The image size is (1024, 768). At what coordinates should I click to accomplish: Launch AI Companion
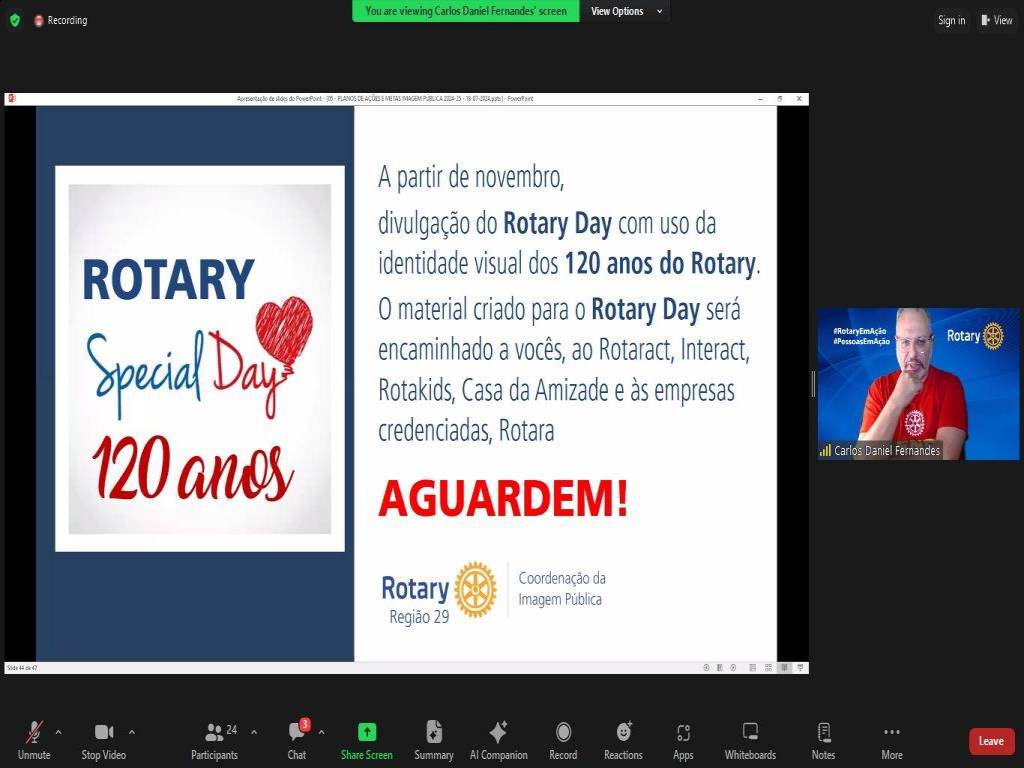(x=498, y=740)
